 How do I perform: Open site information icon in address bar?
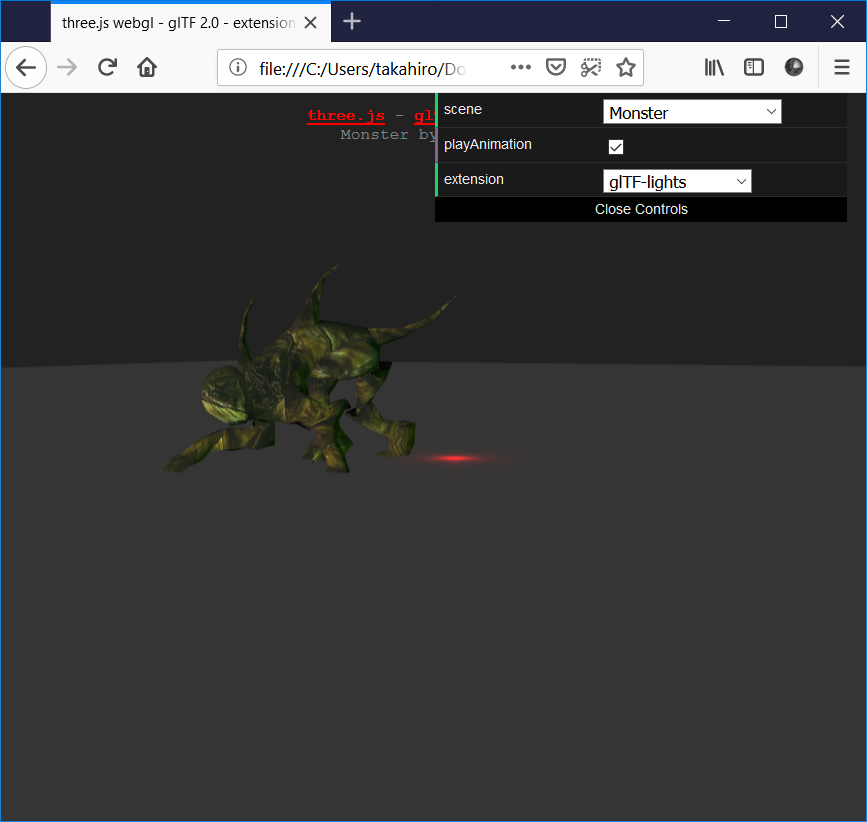(238, 67)
